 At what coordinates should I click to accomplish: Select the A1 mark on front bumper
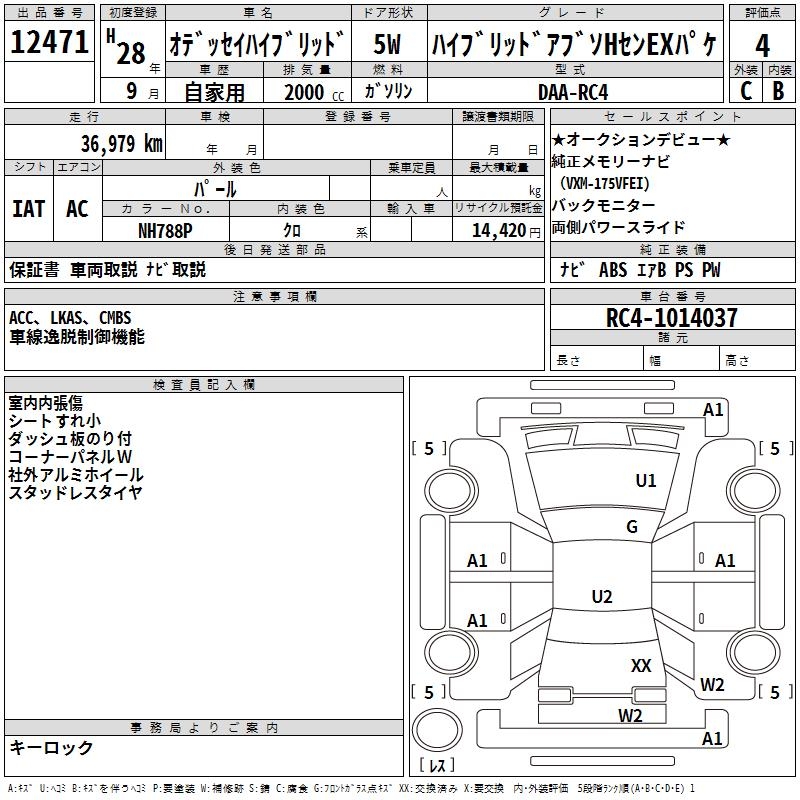tap(713, 410)
